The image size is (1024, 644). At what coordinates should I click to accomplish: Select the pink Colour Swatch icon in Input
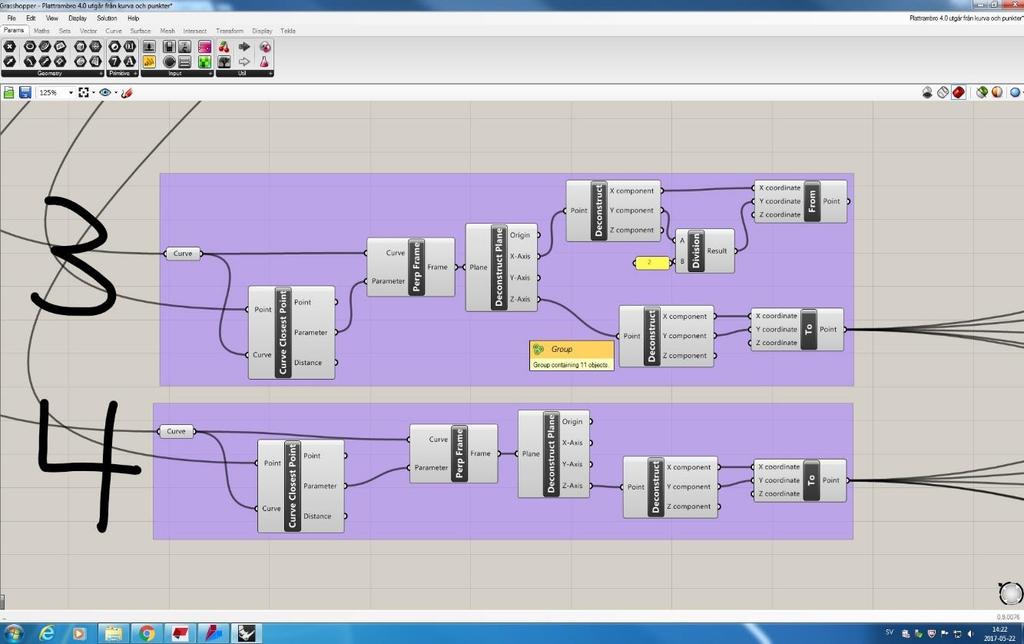click(x=204, y=46)
